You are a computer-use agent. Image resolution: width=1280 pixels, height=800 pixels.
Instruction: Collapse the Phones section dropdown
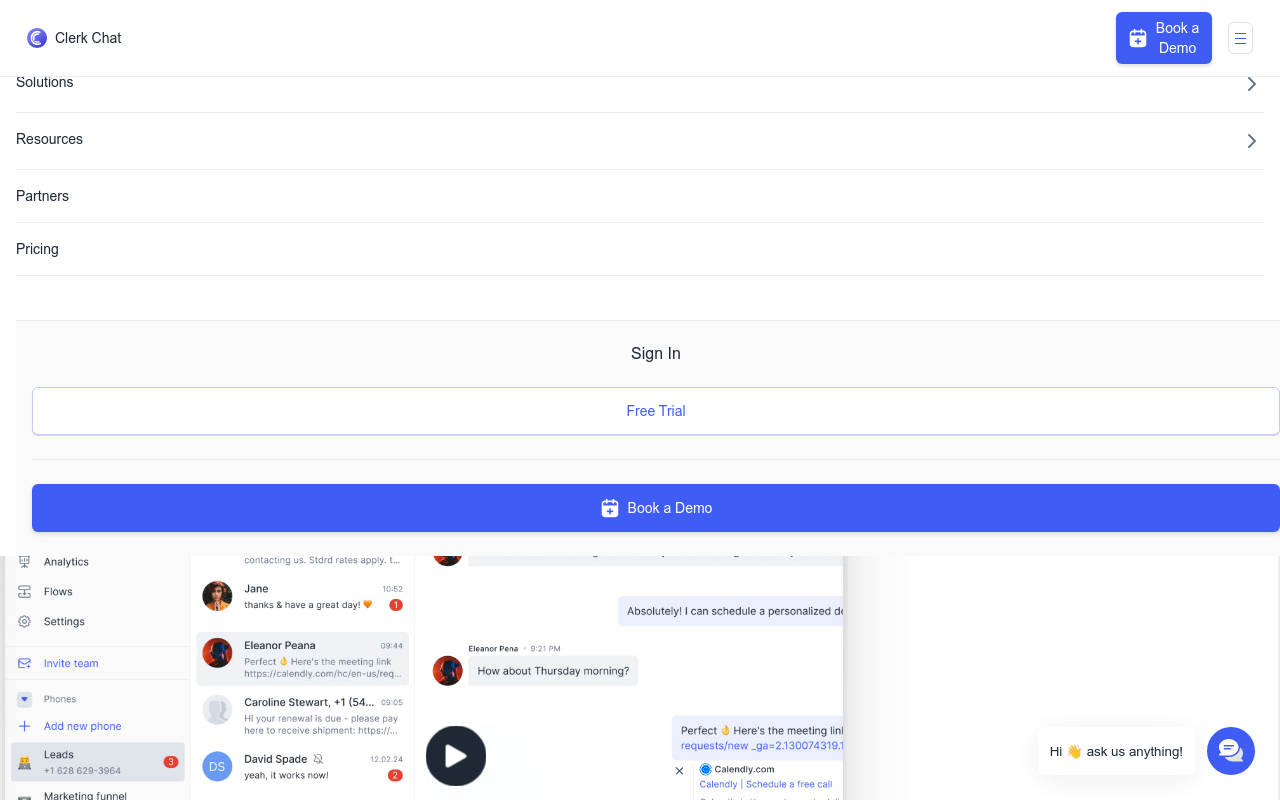pyautogui.click(x=24, y=699)
